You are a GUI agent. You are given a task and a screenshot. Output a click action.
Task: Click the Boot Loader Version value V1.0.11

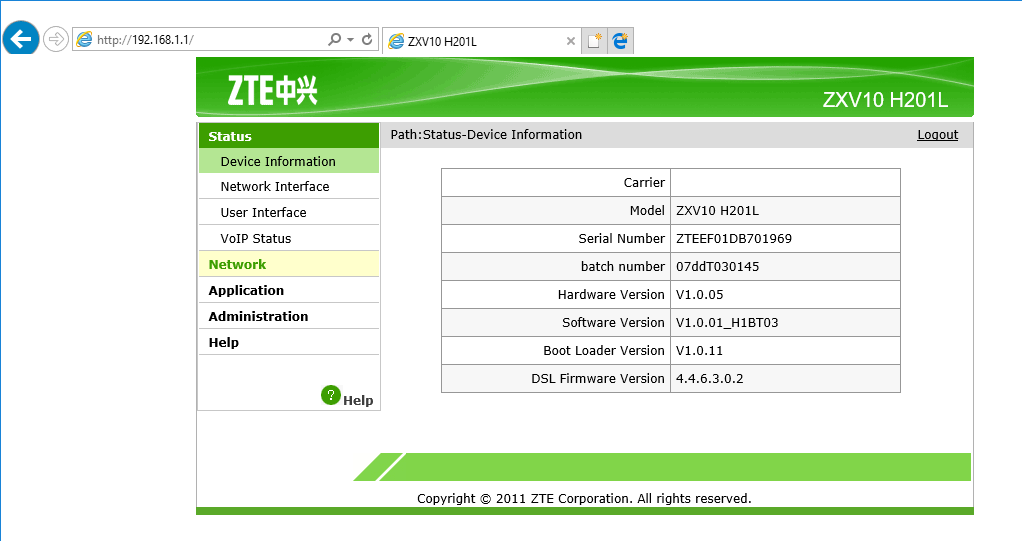699,351
